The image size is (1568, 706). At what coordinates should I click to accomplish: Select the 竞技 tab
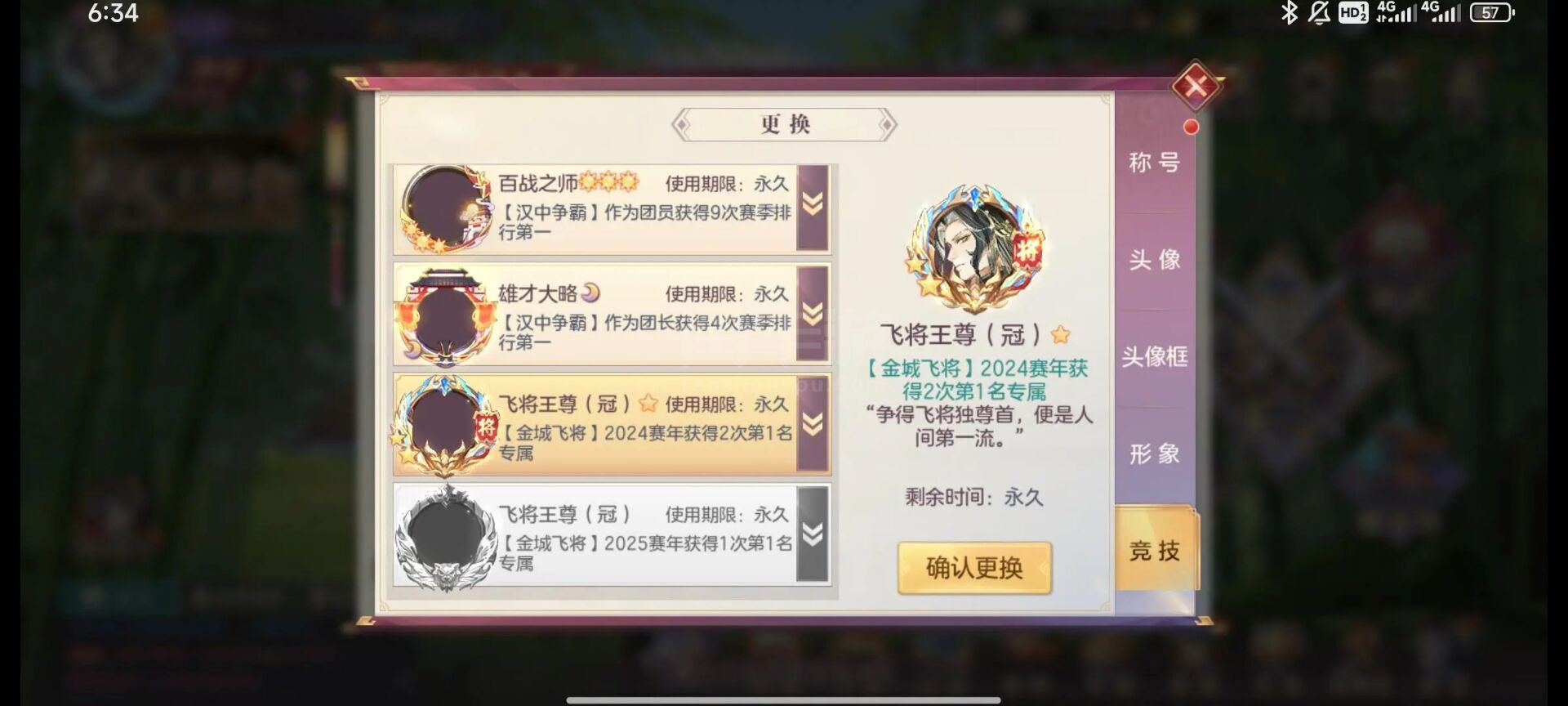[x=1156, y=550]
